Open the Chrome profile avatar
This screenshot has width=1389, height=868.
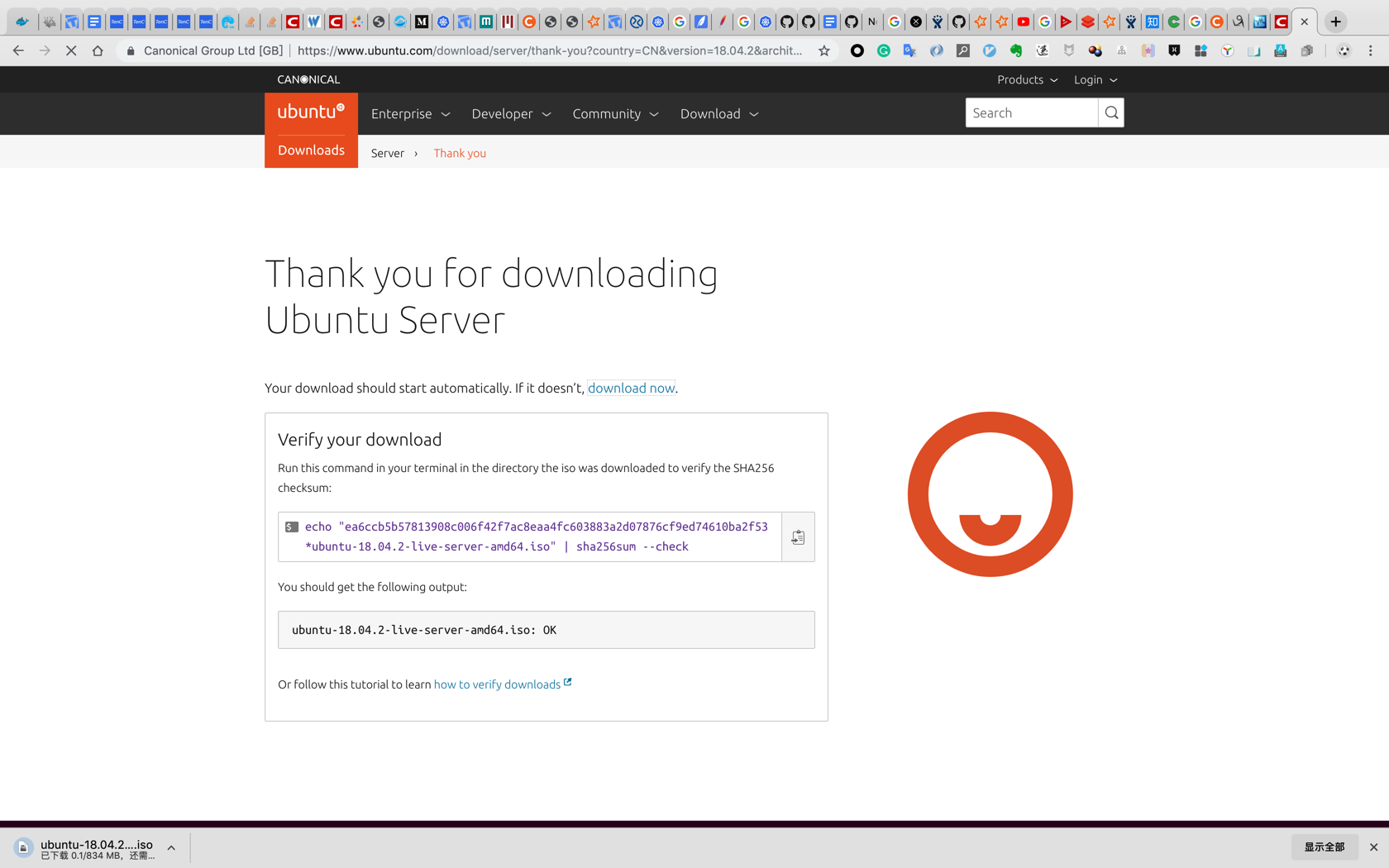[1344, 50]
